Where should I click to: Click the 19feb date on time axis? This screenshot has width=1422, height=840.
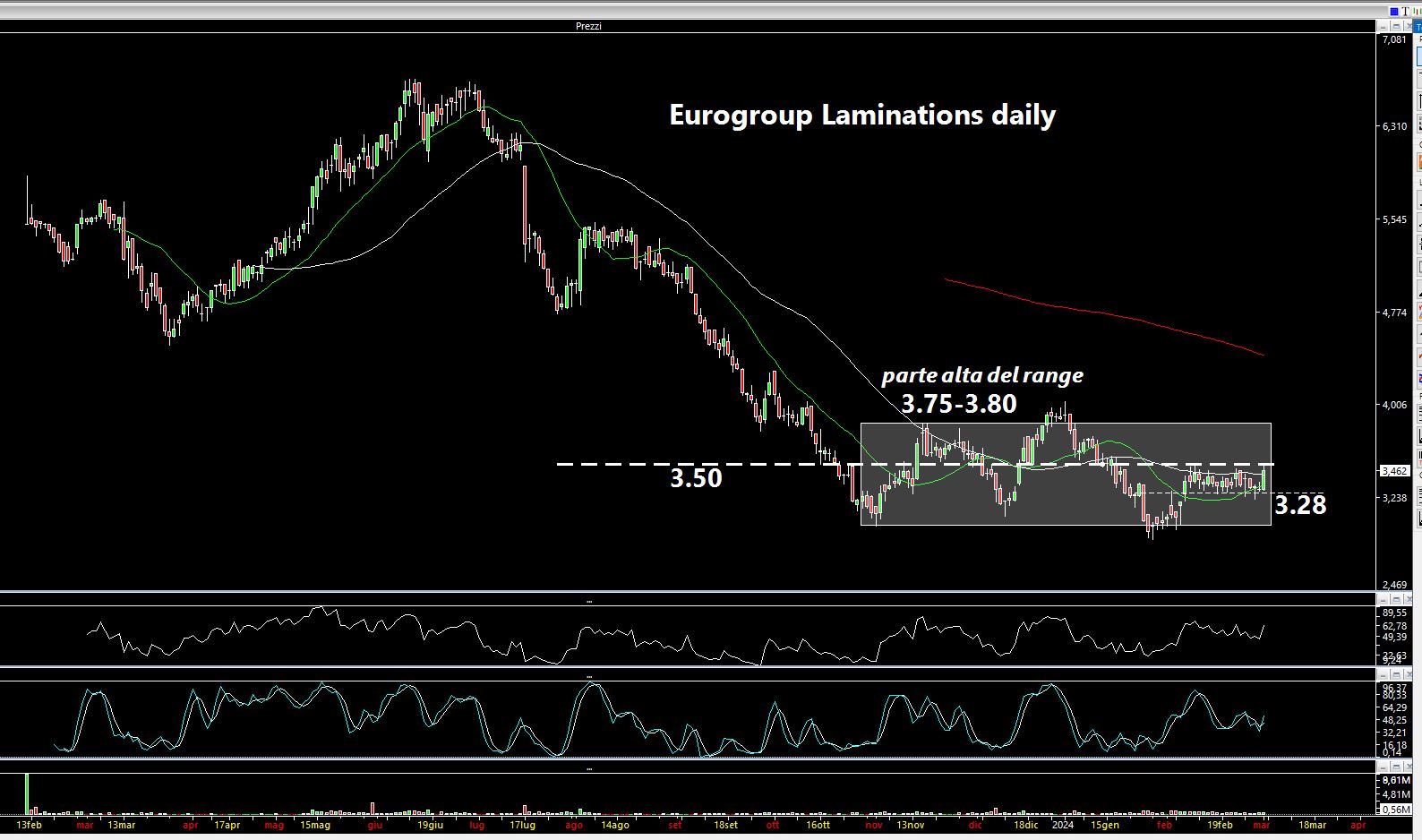coord(1221,825)
